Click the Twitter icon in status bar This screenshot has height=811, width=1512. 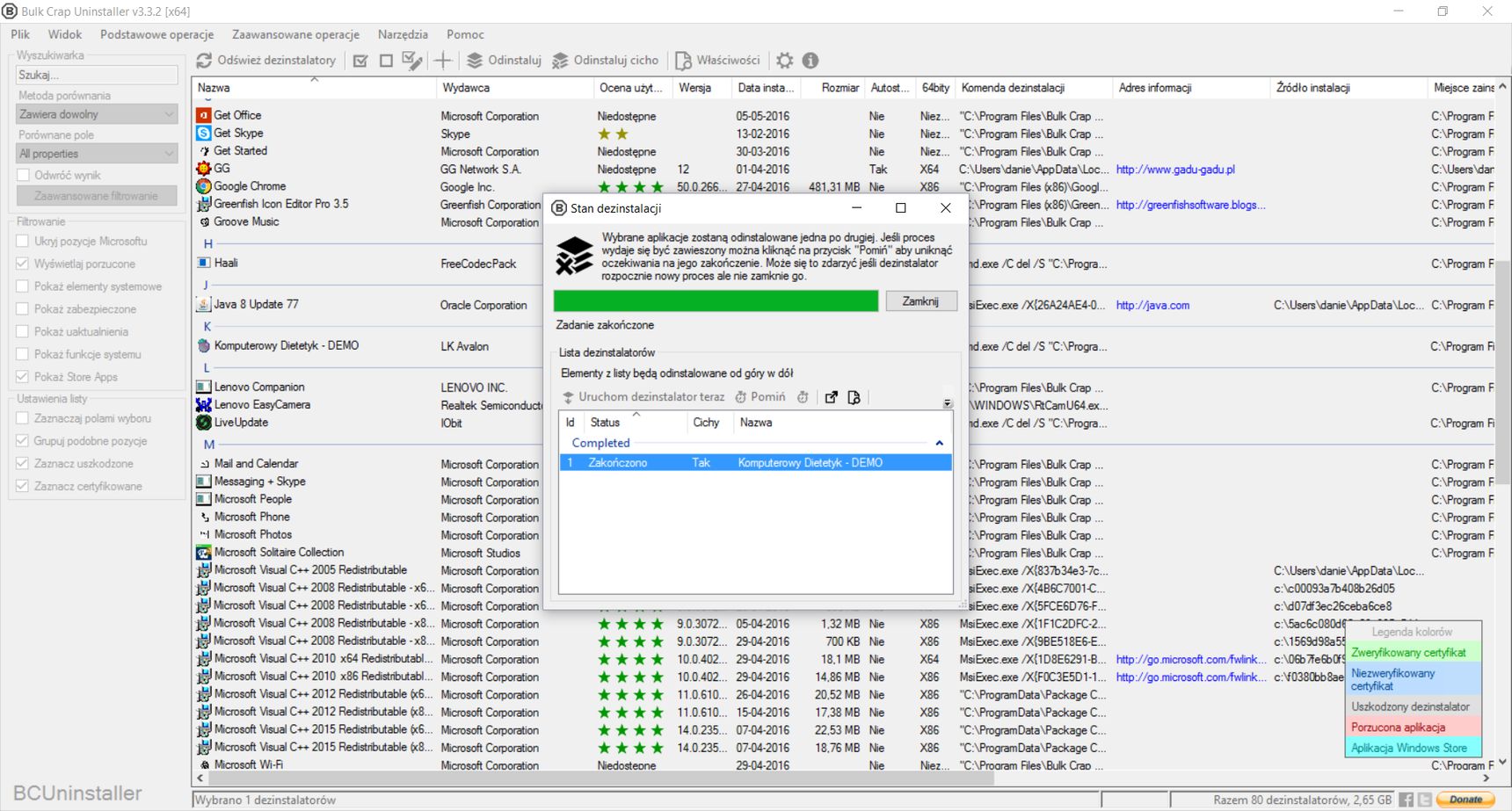[1425, 800]
